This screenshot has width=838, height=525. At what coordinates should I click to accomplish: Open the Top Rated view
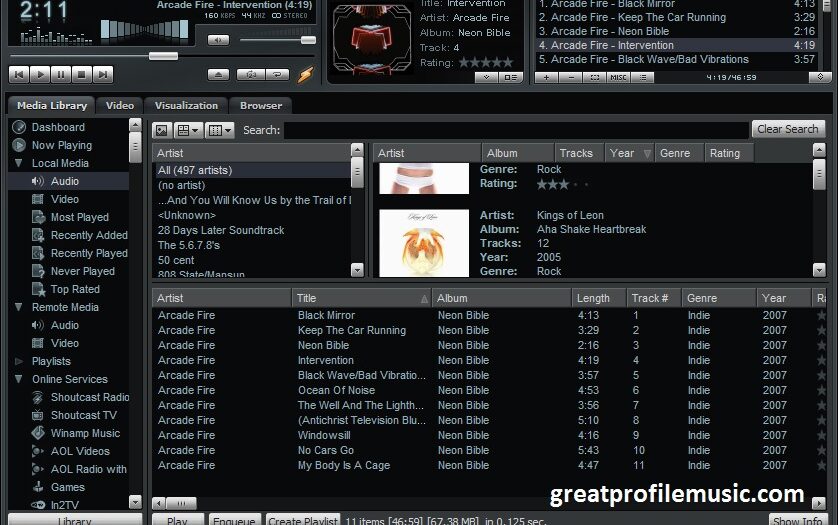[75, 289]
